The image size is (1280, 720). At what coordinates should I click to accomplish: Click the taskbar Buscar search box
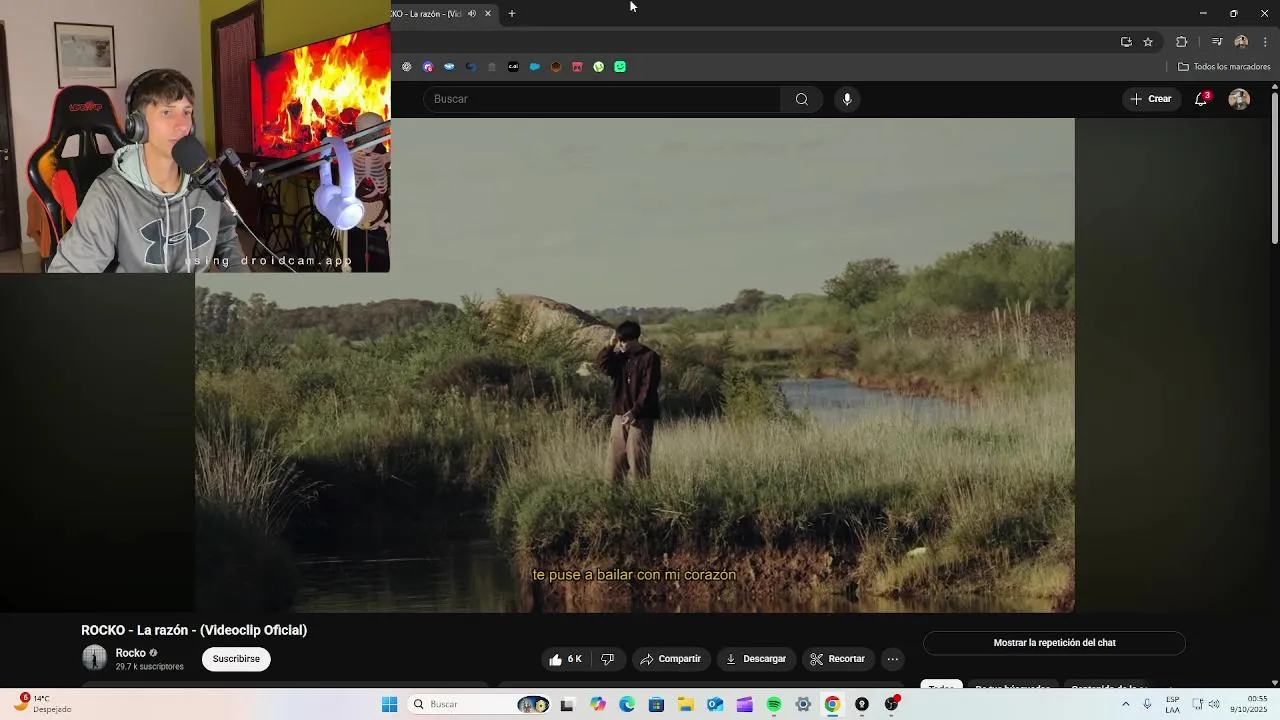(480, 704)
